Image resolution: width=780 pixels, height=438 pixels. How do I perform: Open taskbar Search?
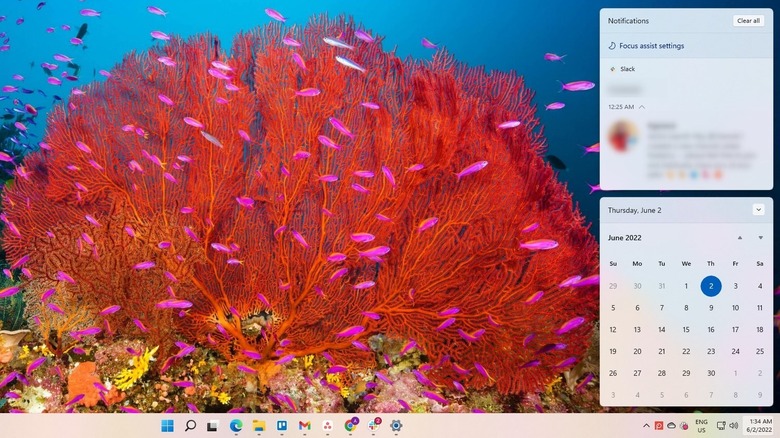(189, 426)
